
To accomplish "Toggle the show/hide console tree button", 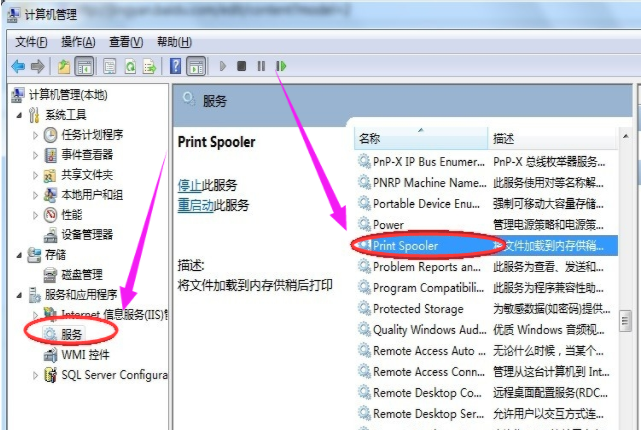I will (x=85, y=66).
